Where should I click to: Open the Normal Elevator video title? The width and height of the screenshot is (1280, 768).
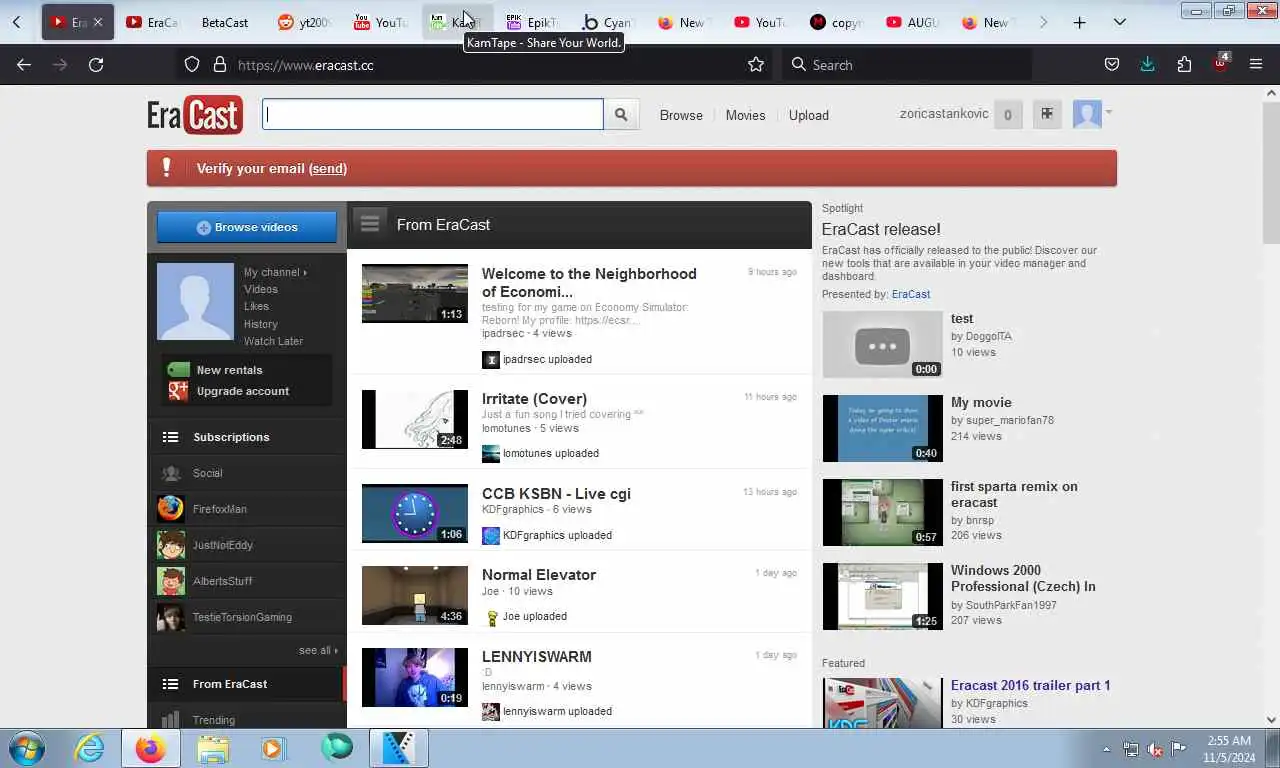(539, 574)
